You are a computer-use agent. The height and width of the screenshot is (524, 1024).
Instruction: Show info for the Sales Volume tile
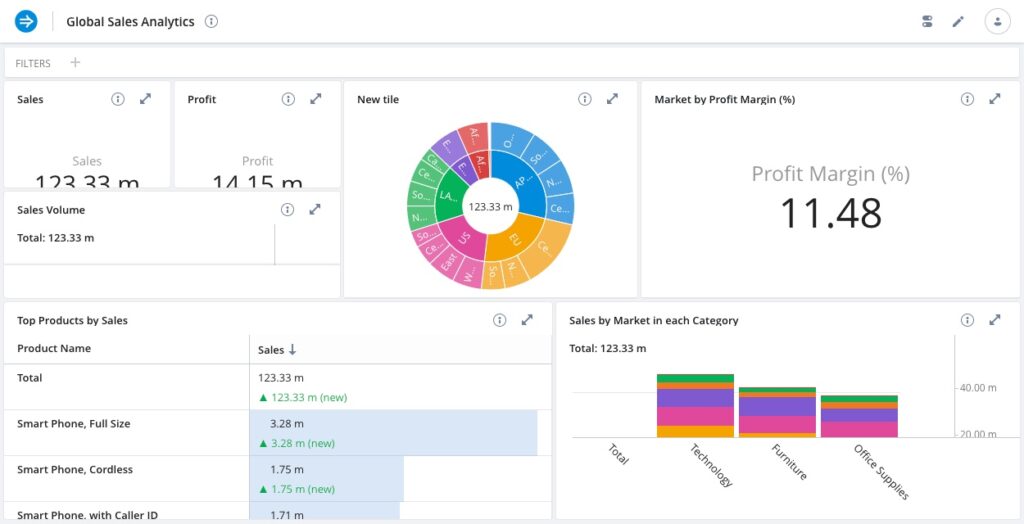[x=287, y=210]
